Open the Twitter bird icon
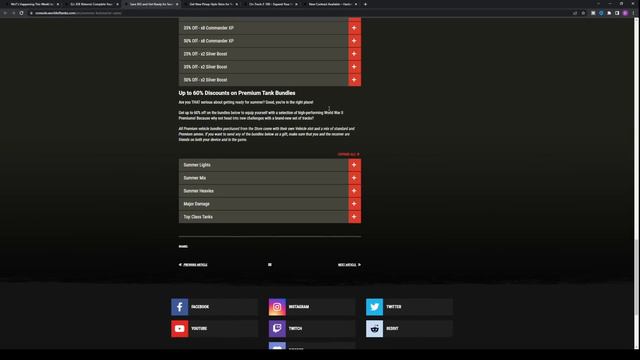Screen dimensions: 640x360 (x=374, y=307)
